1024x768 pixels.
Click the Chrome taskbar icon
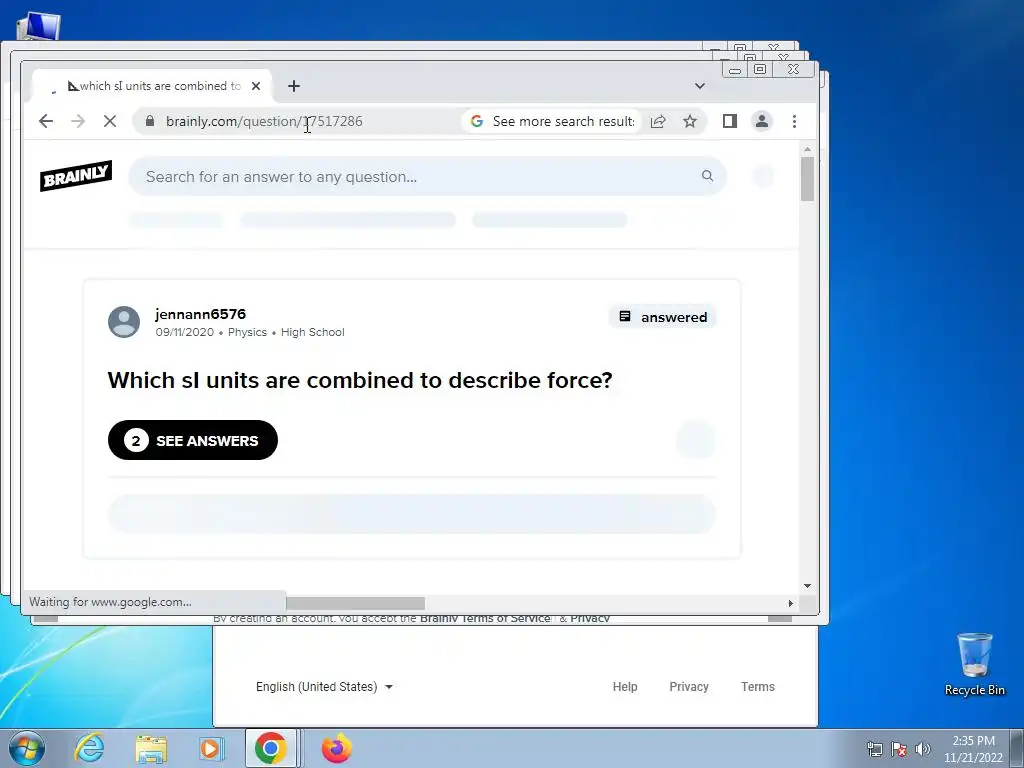pyautogui.click(x=270, y=748)
